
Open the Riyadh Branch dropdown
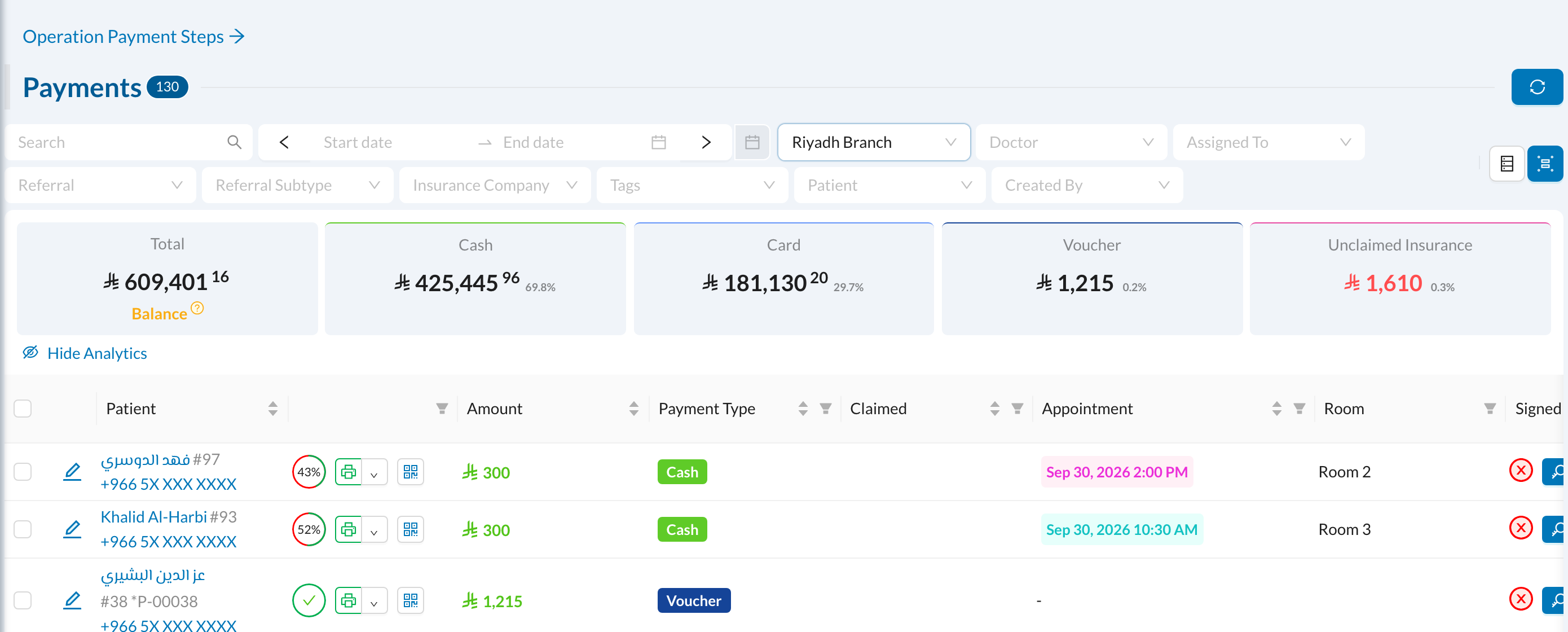[874, 142]
